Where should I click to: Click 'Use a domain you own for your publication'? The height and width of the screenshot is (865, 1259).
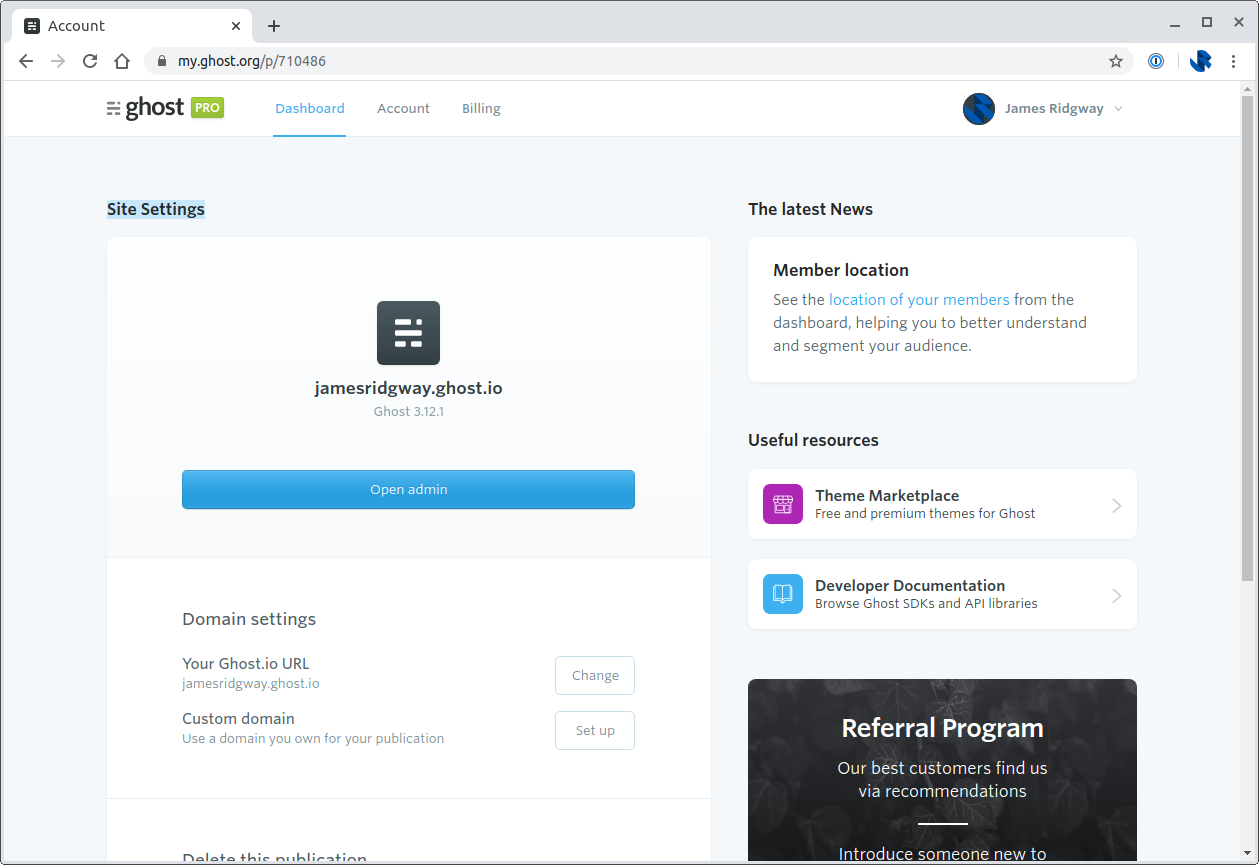coord(313,738)
